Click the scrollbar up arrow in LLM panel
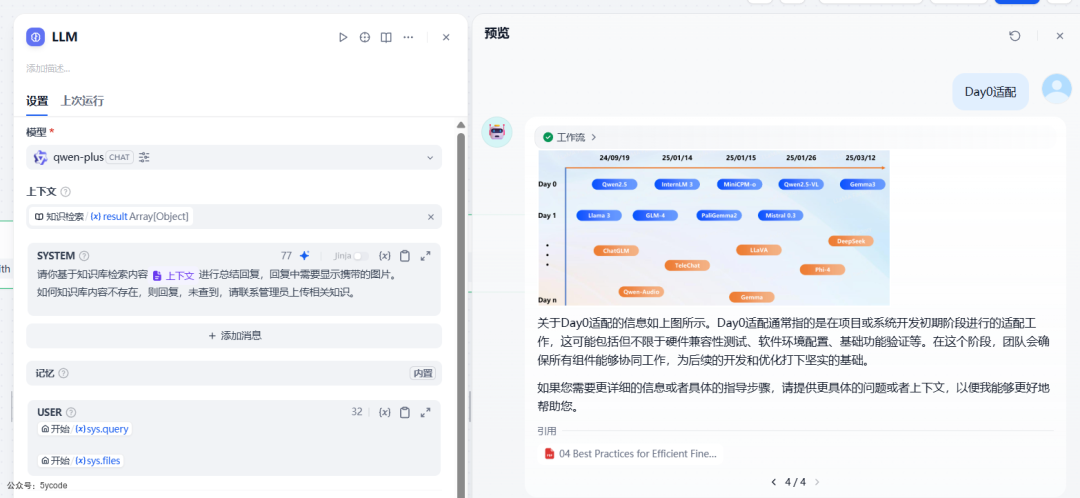The height and width of the screenshot is (498, 1080). (x=461, y=125)
